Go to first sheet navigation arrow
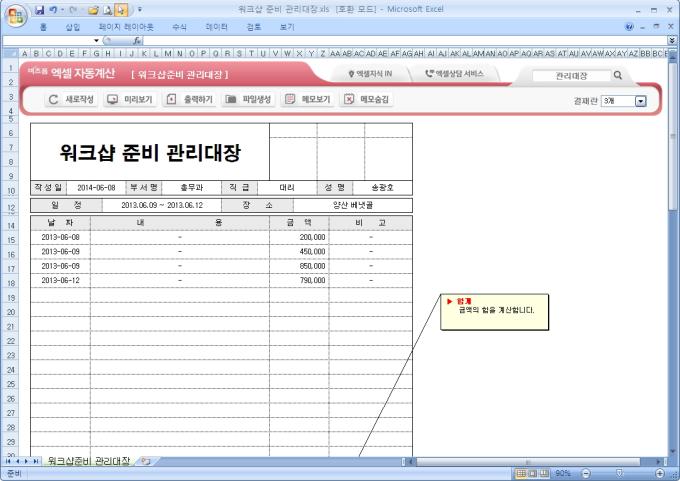680x481 pixels. pyautogui.click(x=8, y=461)
